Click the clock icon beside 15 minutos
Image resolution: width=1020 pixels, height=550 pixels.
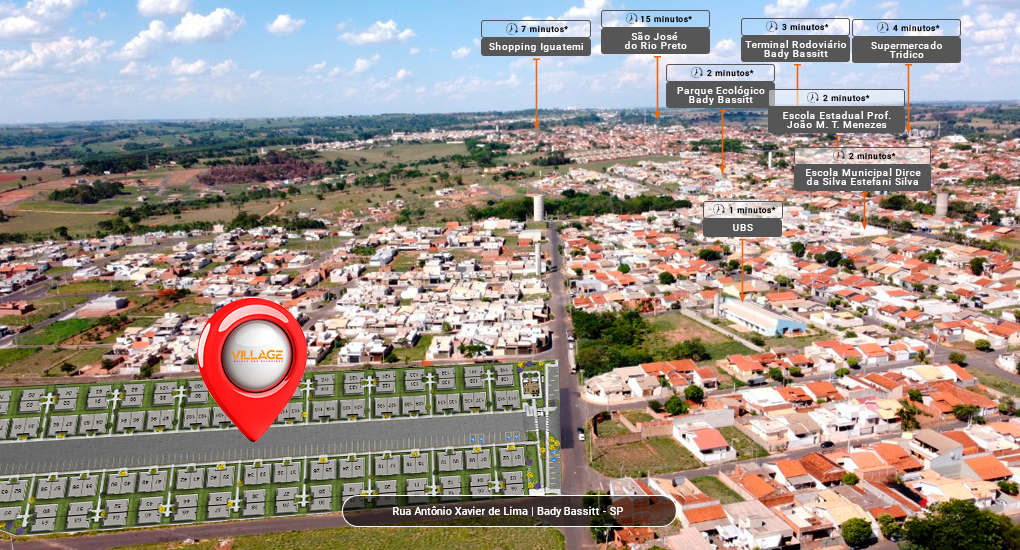pyautogui.click(x=632, y=18)
